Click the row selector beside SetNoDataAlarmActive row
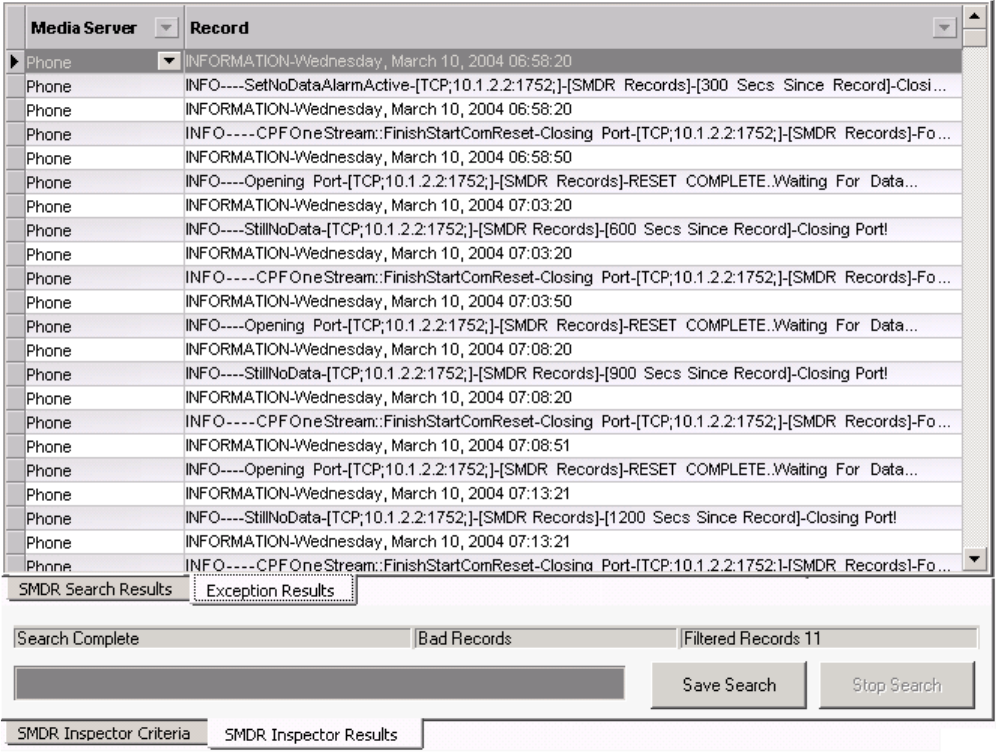 [15, 86]
